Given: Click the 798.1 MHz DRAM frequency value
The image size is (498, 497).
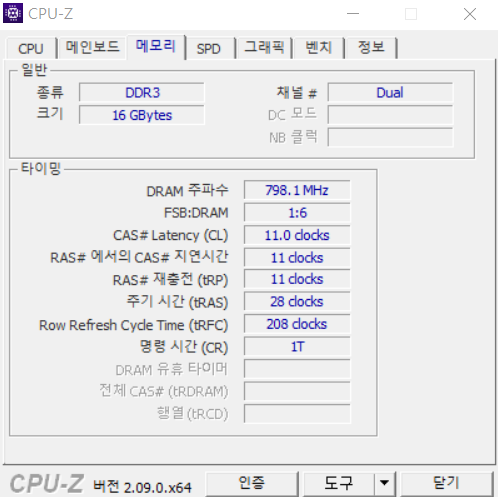Looking at the screenshot, I should (x=297, y=190).
